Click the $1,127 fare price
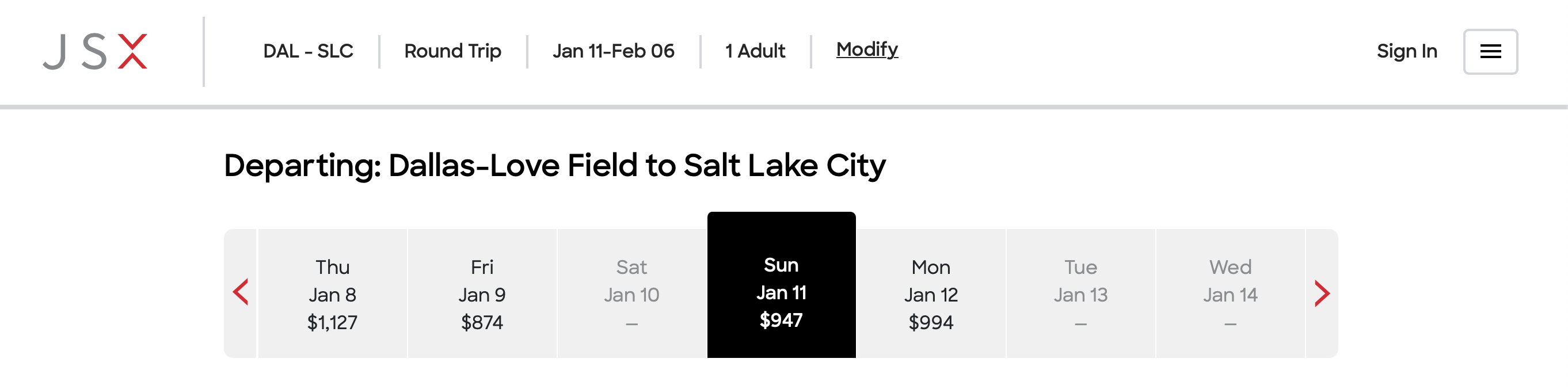 pos(332,322)
